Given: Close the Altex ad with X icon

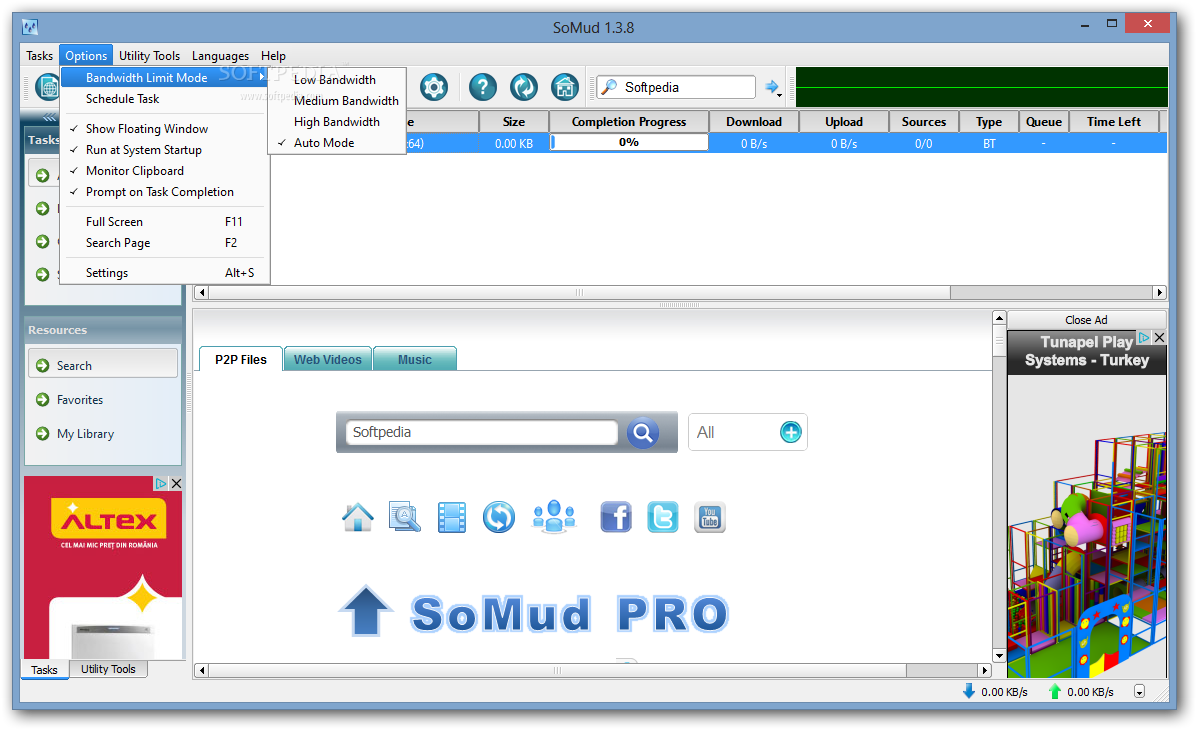Looking at the screenshot, I should tap(176, 483).
